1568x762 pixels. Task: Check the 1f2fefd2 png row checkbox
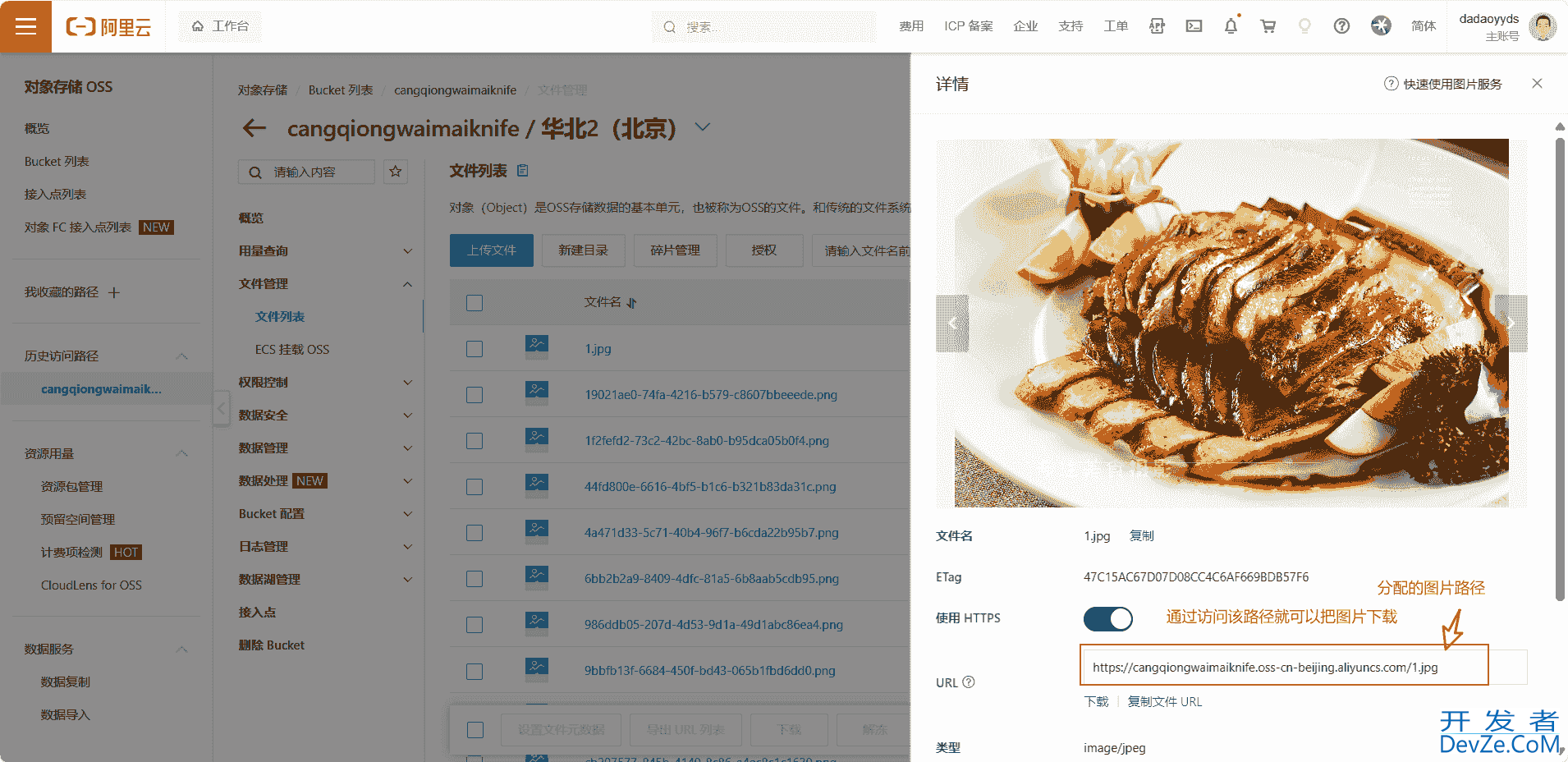(475, 441)
